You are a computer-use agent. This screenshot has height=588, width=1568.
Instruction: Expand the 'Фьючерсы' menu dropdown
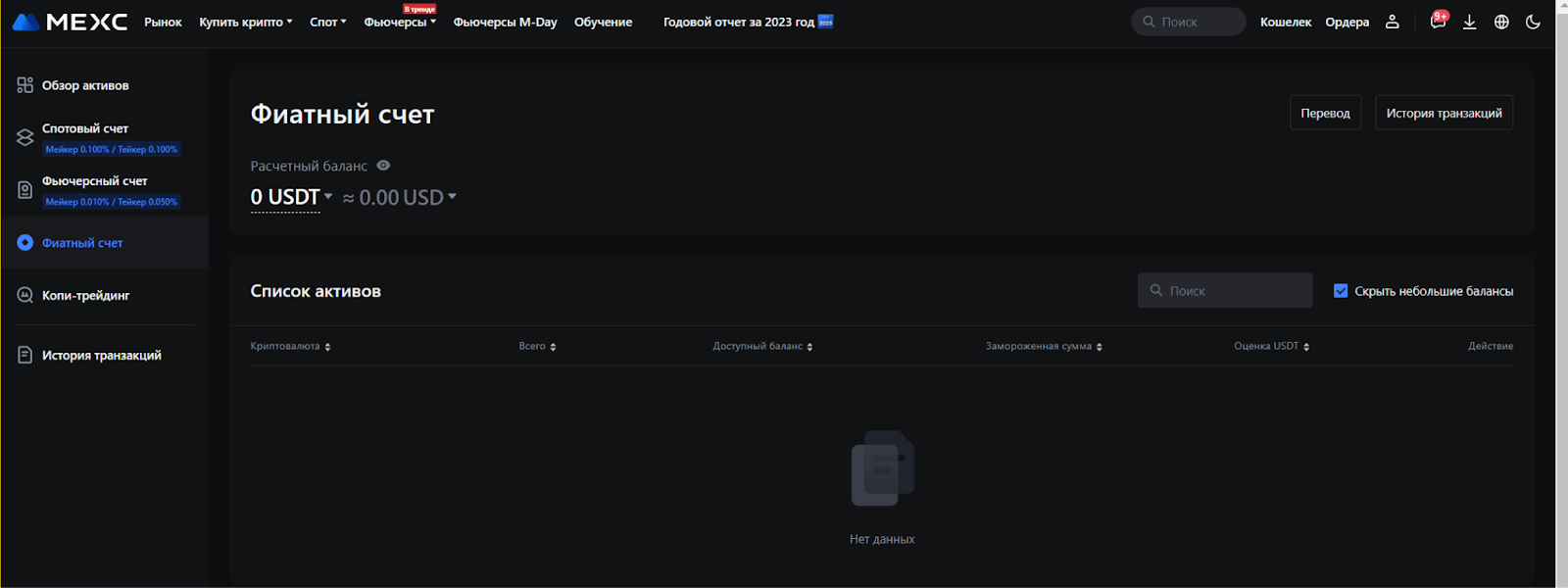(x=400, y=22)
